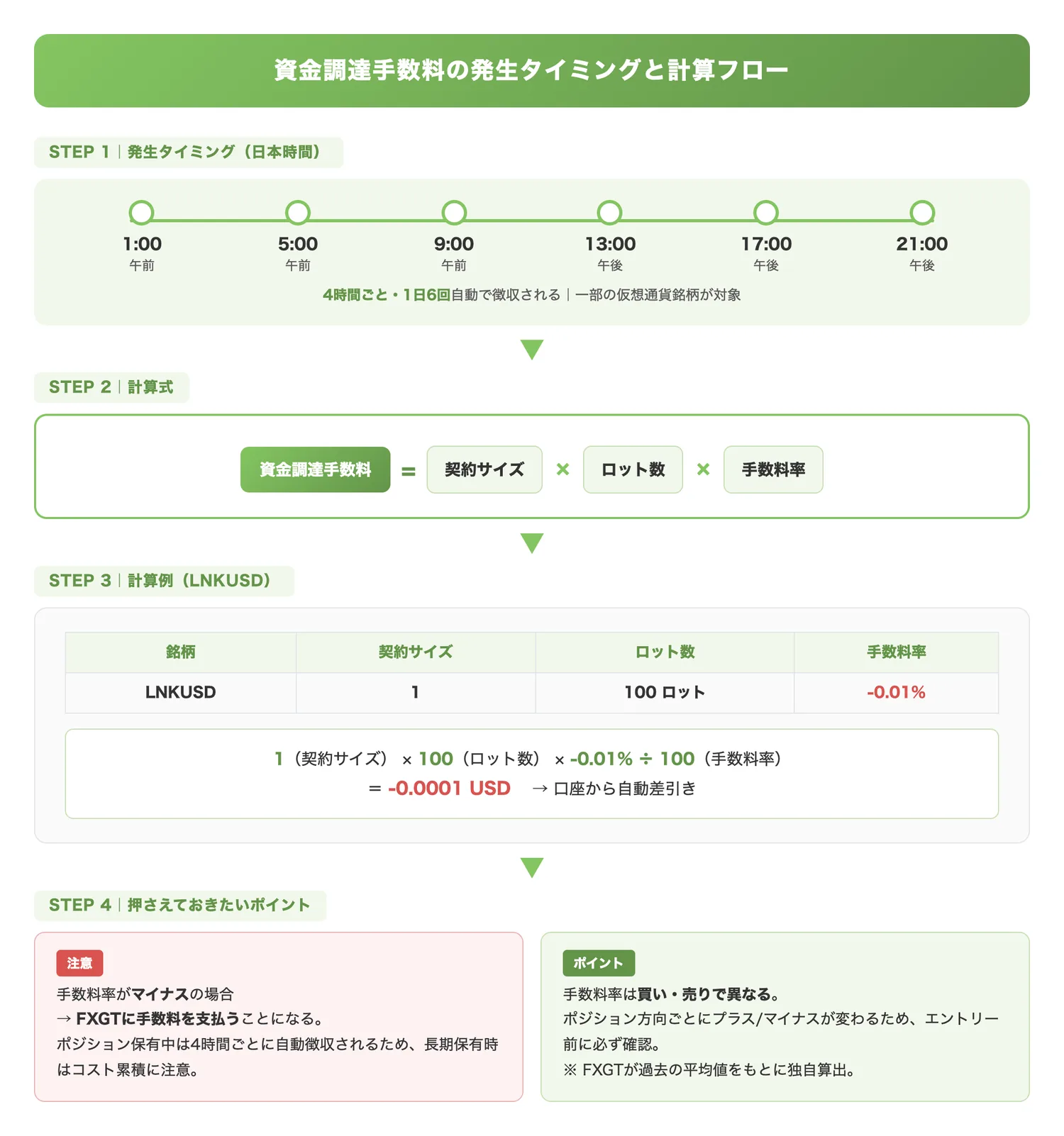Click the 資金調達手数料の発生タイミングと計算フロー title banner
Viewport: 1064px width, 1136px height.
point(532,71)
